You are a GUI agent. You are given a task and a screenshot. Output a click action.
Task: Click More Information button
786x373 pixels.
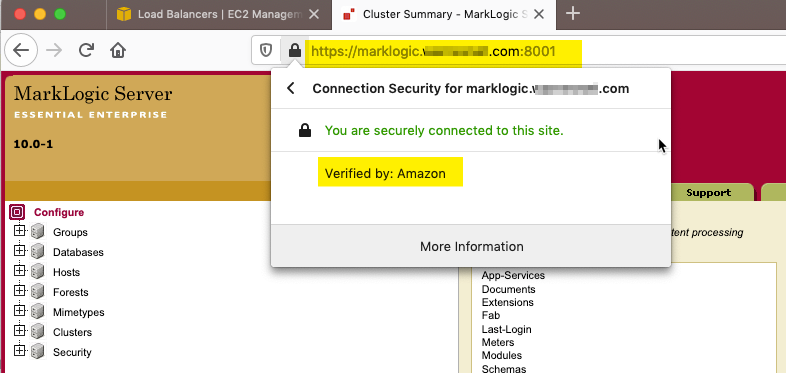pyautogui.click(x=471, y=247)
